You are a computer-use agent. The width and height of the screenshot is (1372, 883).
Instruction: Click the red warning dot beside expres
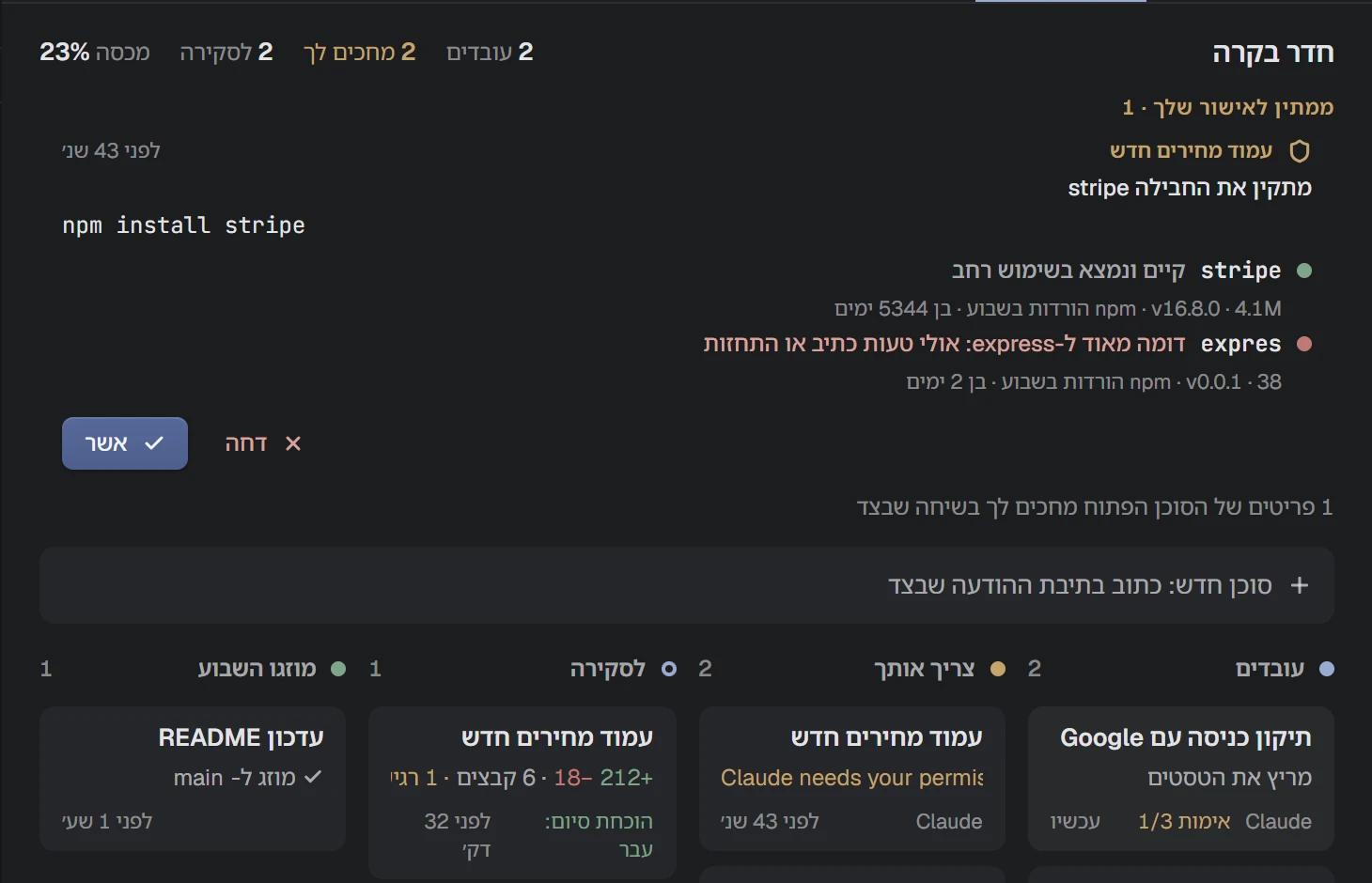pos(1303,344)
